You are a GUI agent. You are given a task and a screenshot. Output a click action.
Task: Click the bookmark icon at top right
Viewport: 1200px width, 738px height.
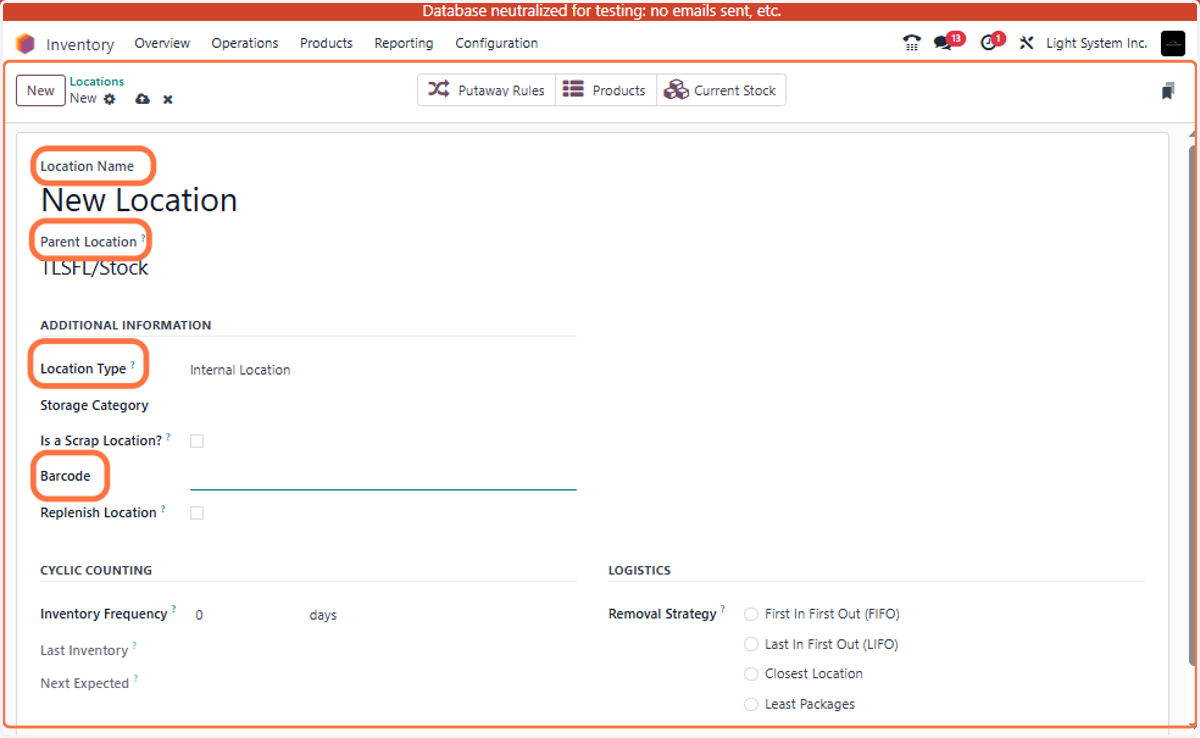(x=1167, y=91)
